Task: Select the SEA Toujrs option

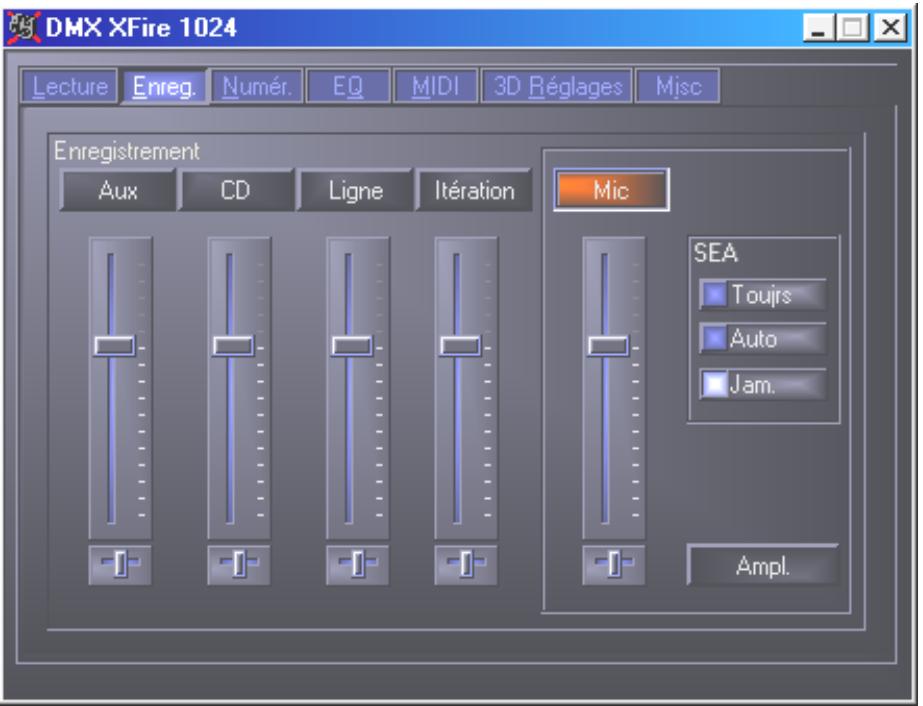Action: [x=762, y=294]
